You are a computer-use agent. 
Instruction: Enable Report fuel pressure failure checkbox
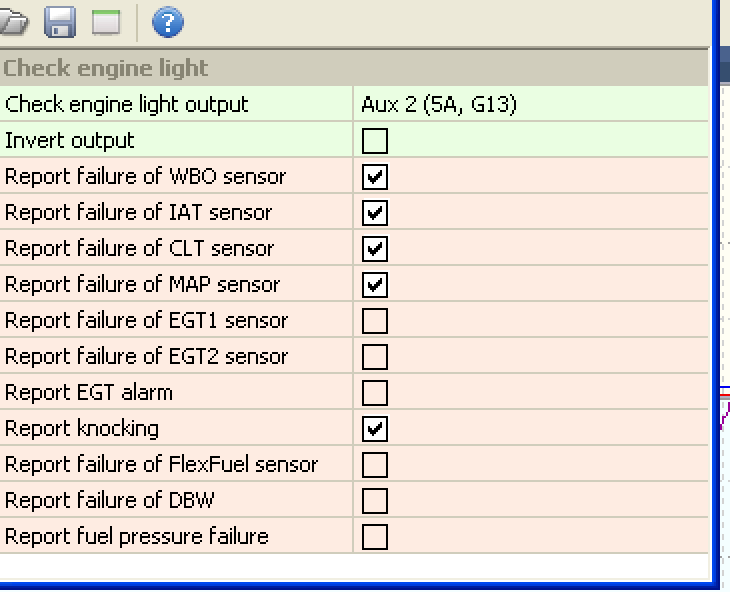point(375,537)
